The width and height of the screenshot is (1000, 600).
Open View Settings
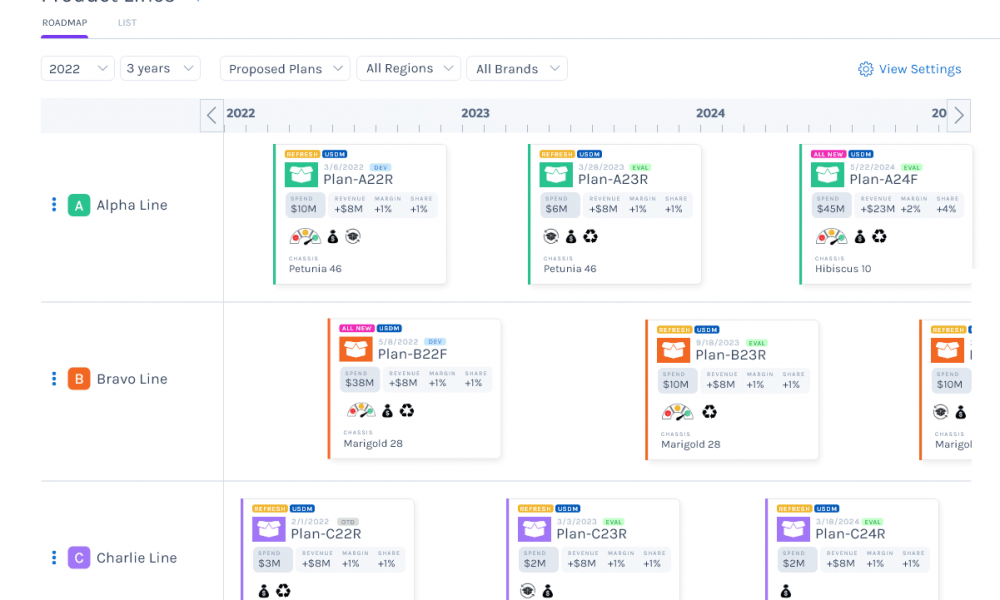909,69
